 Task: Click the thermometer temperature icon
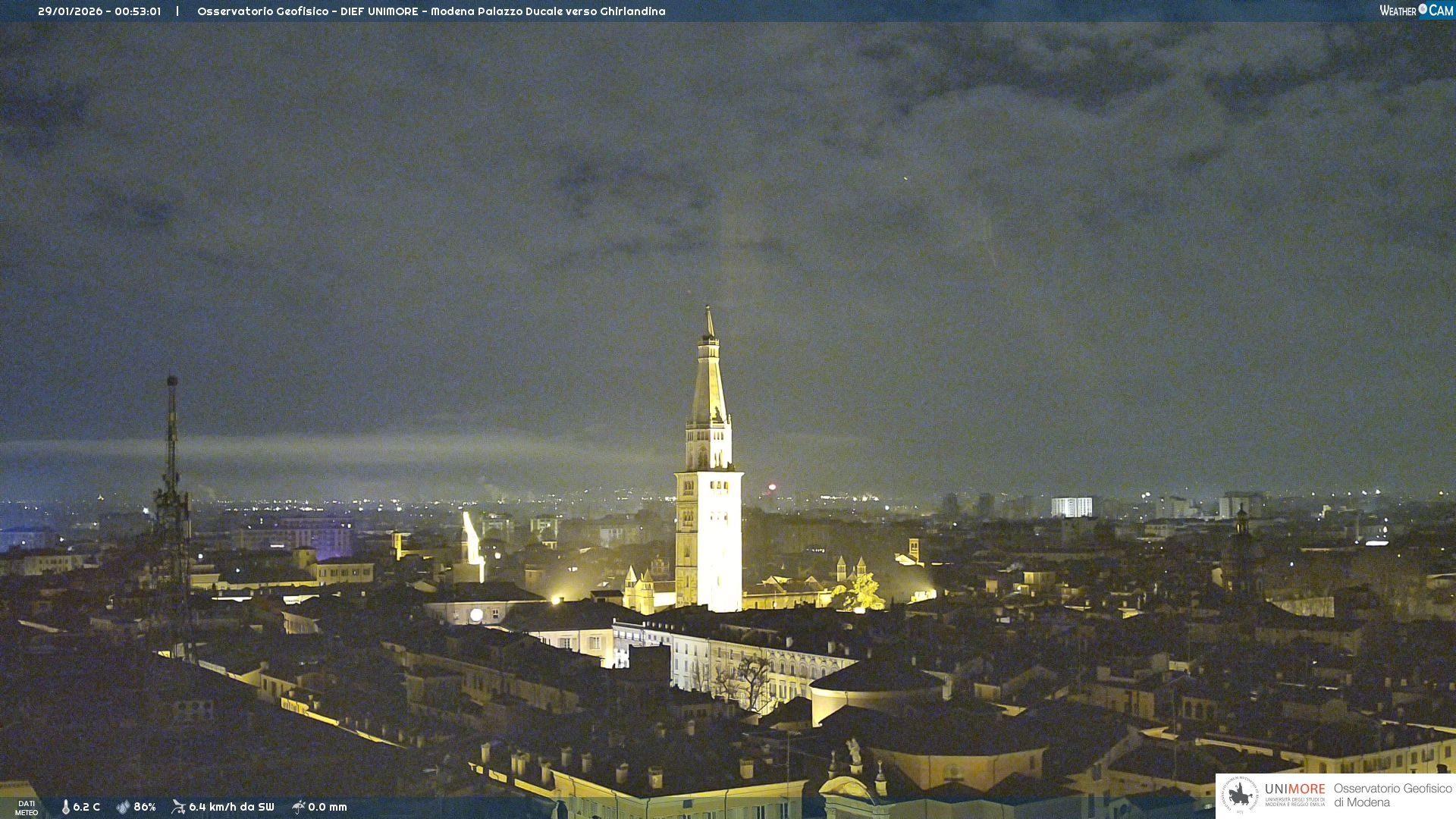(x=66, y=807)
